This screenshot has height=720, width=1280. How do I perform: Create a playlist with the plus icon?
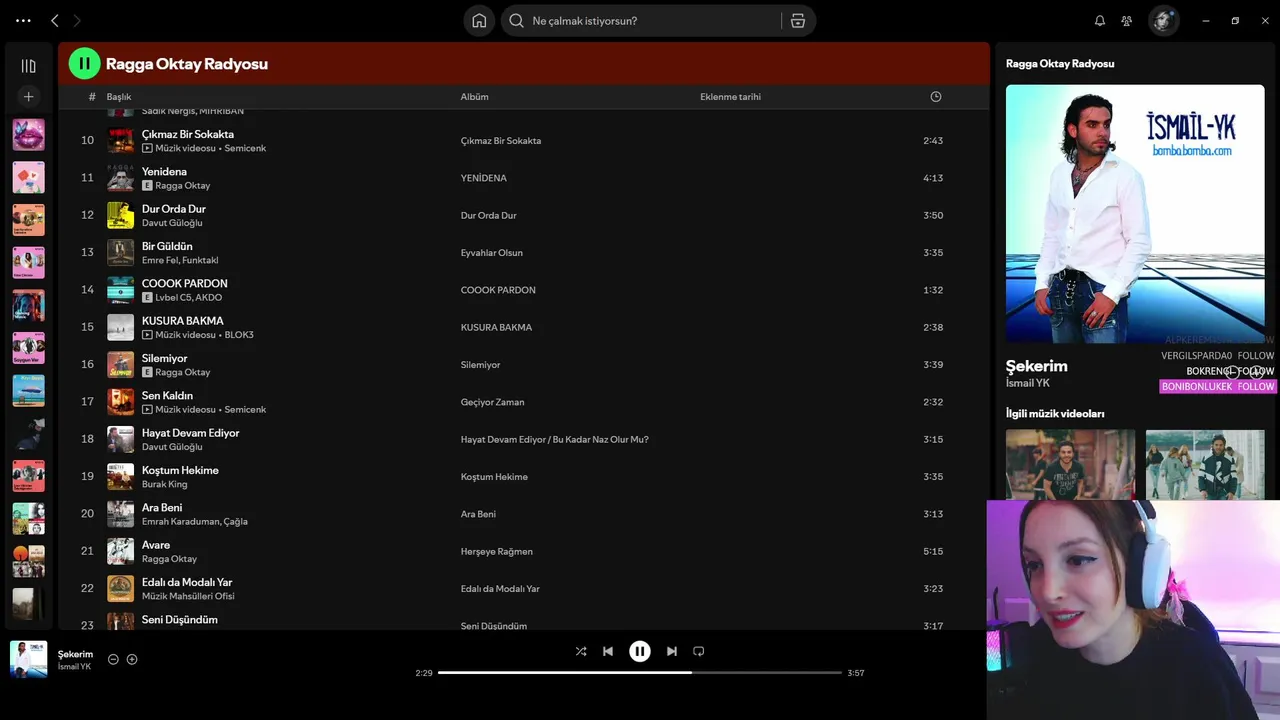[x=28, y=97]
